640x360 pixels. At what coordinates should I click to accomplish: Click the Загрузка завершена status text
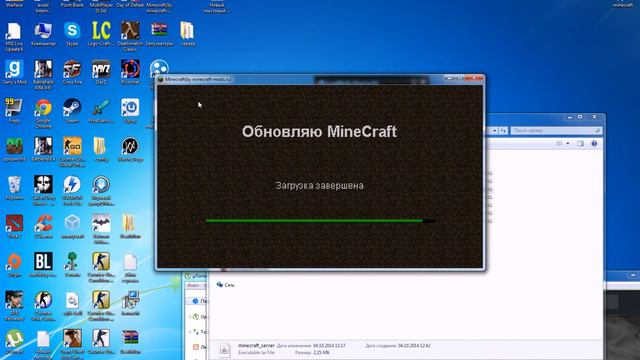[x=320, y=186]
